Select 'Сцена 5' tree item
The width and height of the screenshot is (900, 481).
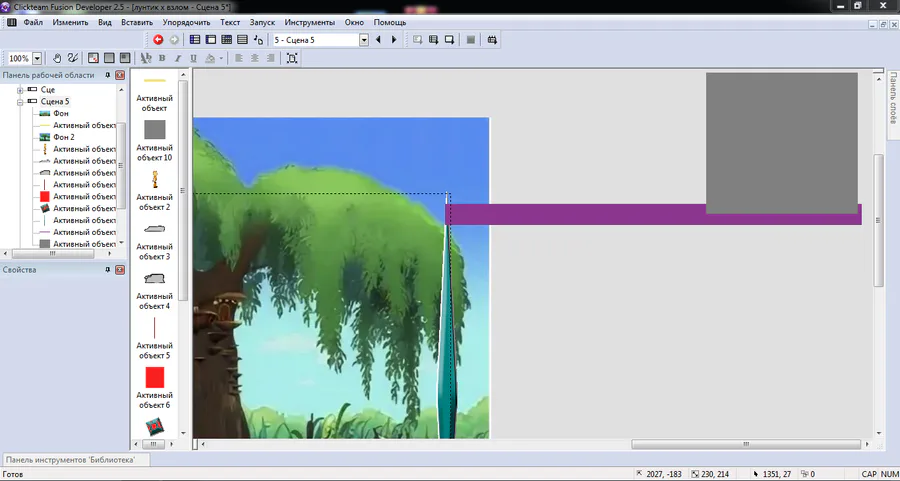click(55, 102)
